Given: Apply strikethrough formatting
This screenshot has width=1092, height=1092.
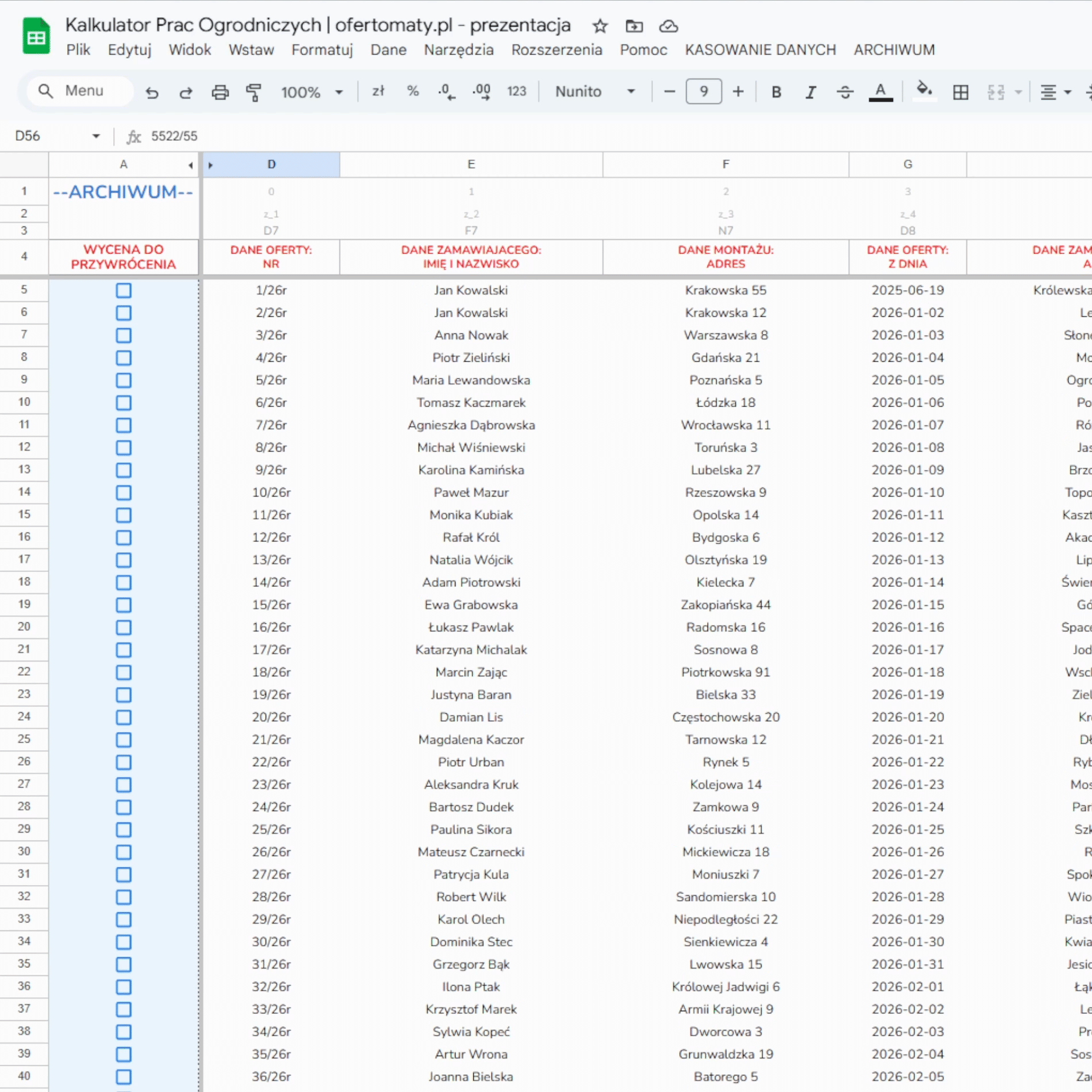Looking at the screenshot, I should coord(844,92).
